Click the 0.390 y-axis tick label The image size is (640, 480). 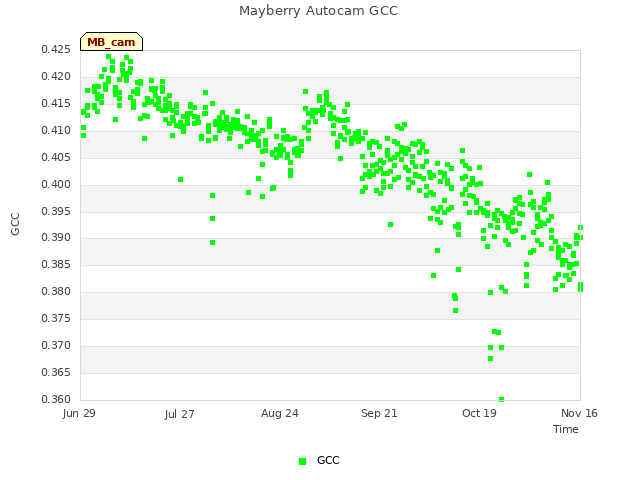(56, 237)
